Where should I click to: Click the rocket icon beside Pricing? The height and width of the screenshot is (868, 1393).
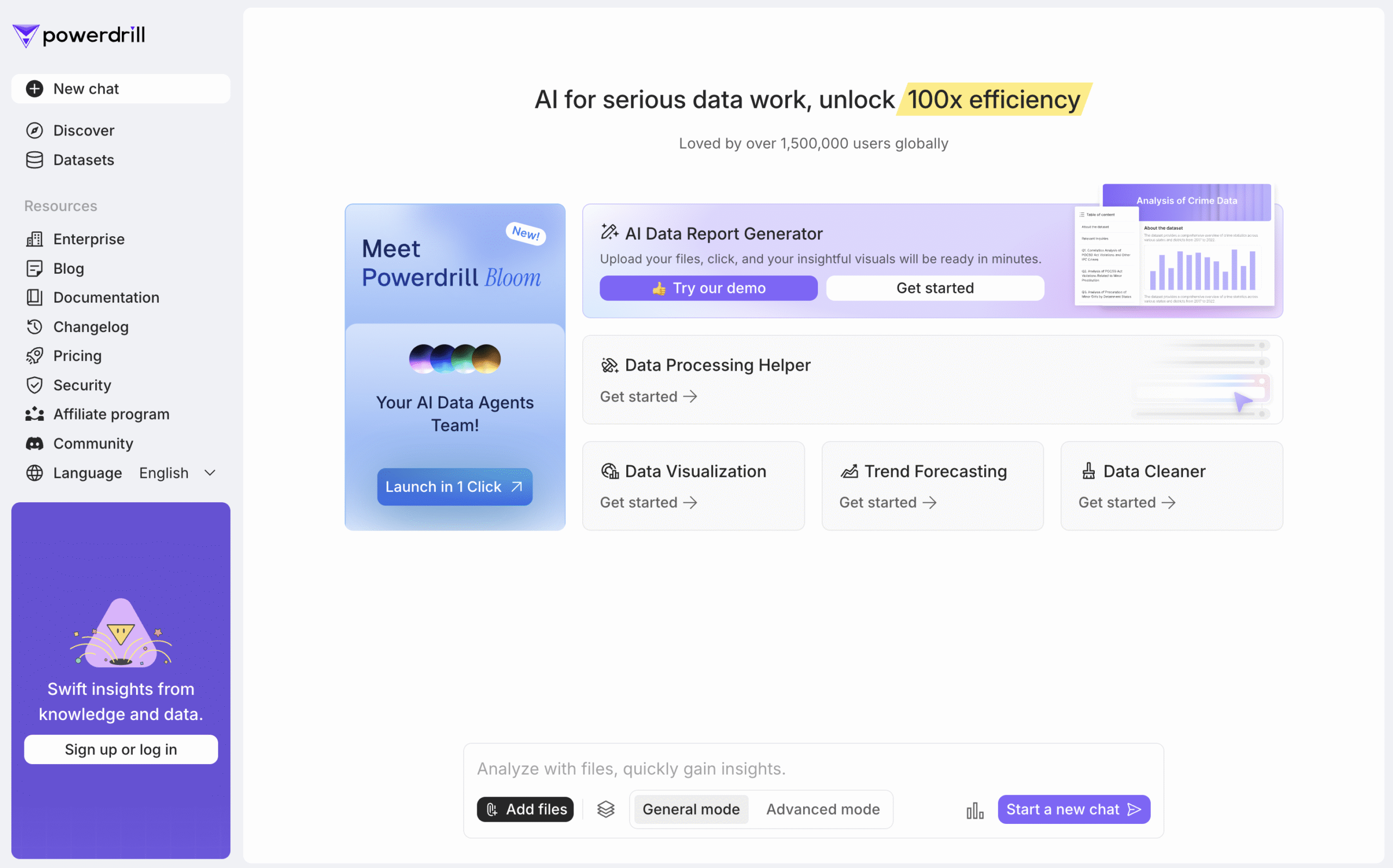34,356
